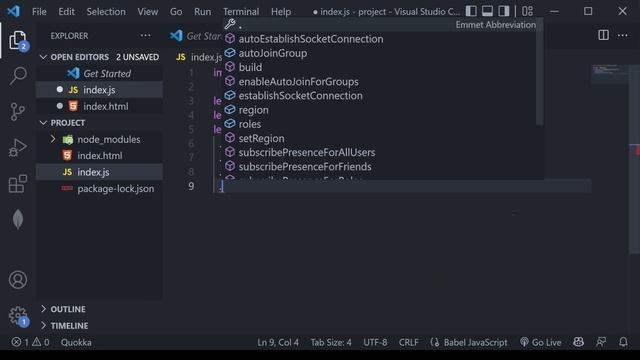
Task: Open the File menu
Action: coord(39,11)
